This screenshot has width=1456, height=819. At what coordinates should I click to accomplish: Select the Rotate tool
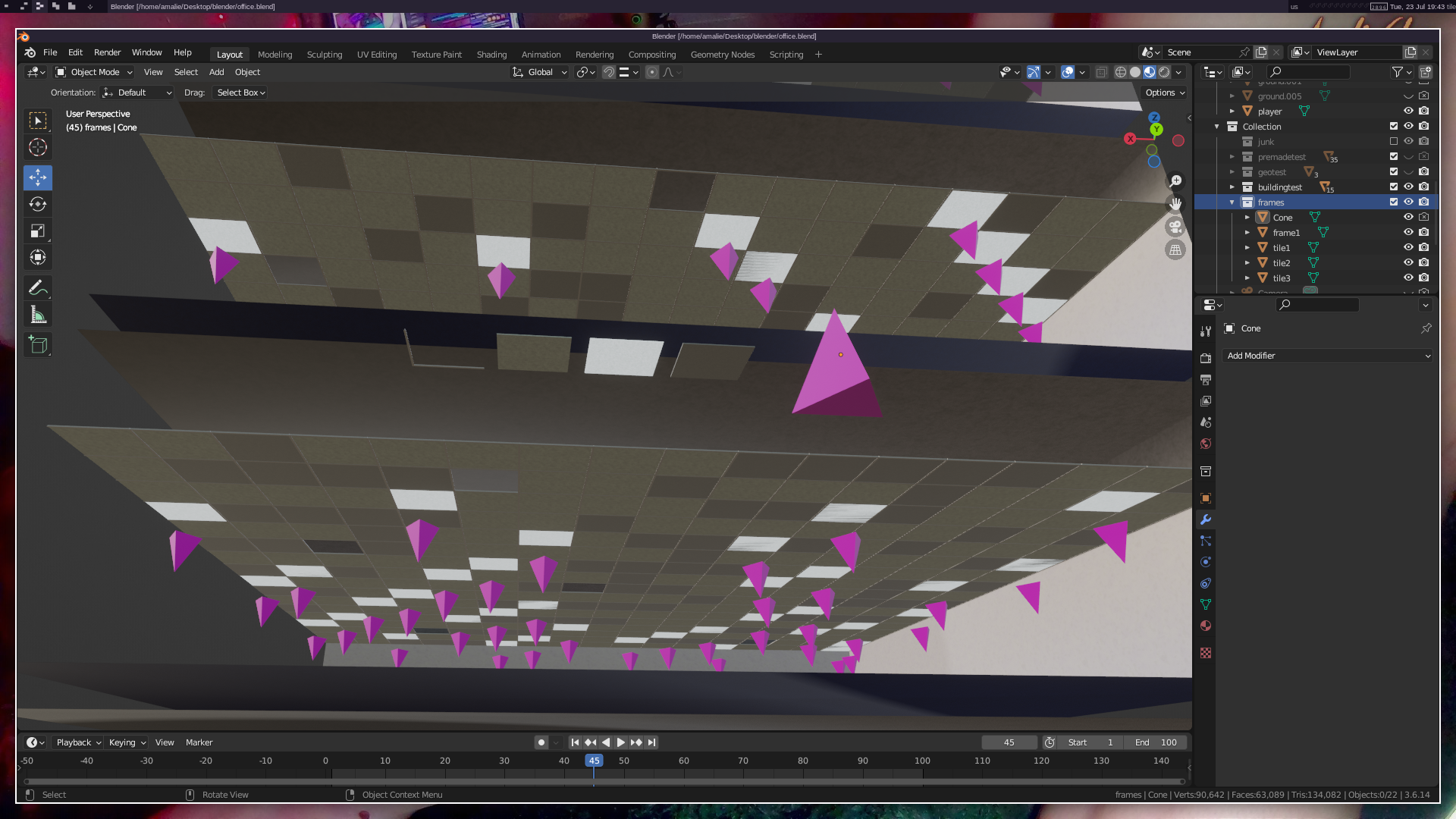point(38,204)
